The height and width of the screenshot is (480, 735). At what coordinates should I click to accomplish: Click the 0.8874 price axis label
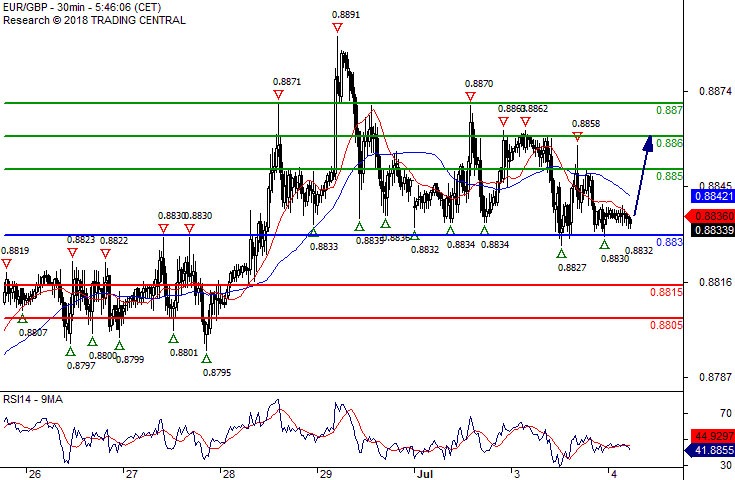[x=715, y=91]
